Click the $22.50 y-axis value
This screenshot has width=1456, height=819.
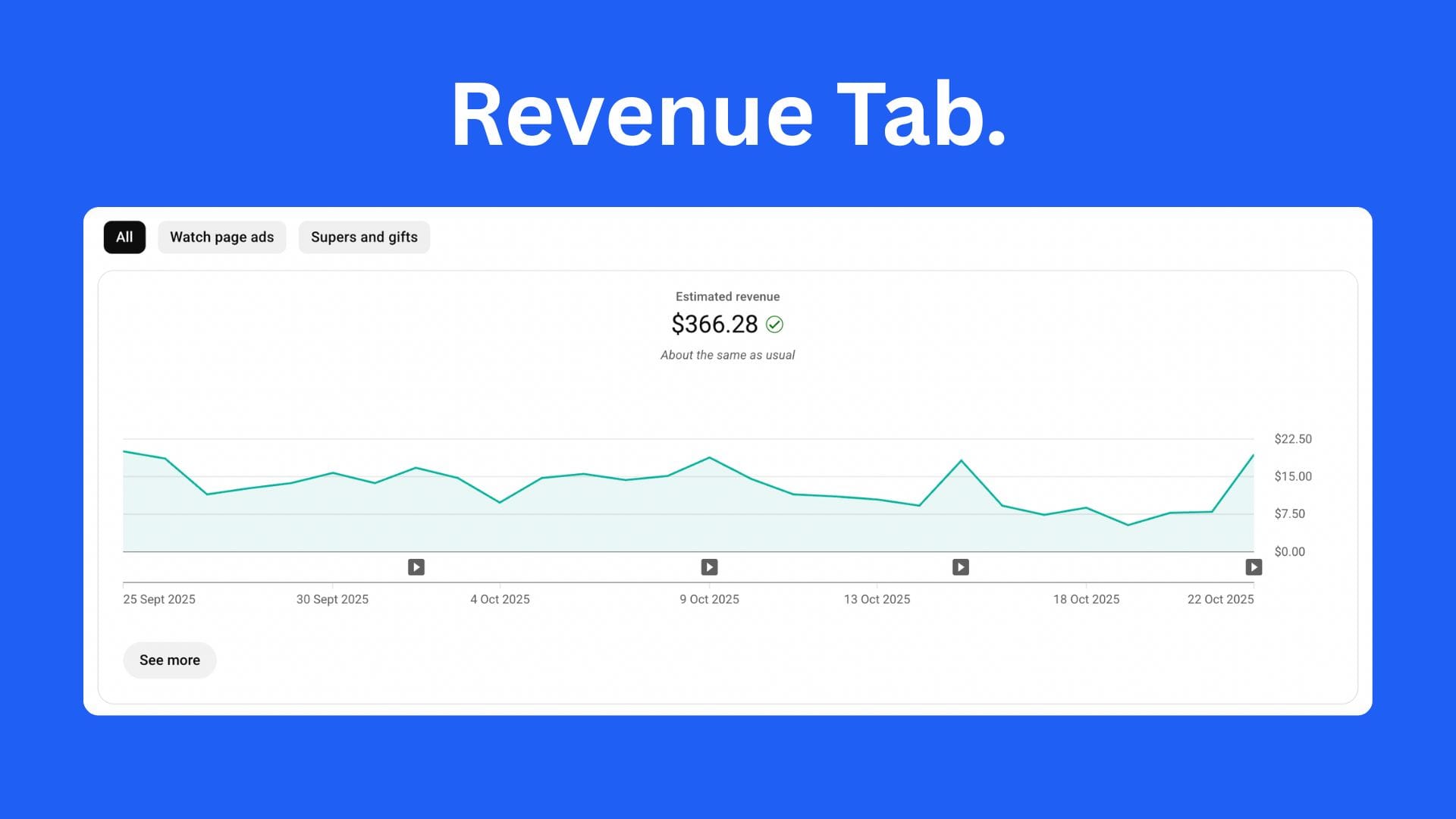[1293, 439]
